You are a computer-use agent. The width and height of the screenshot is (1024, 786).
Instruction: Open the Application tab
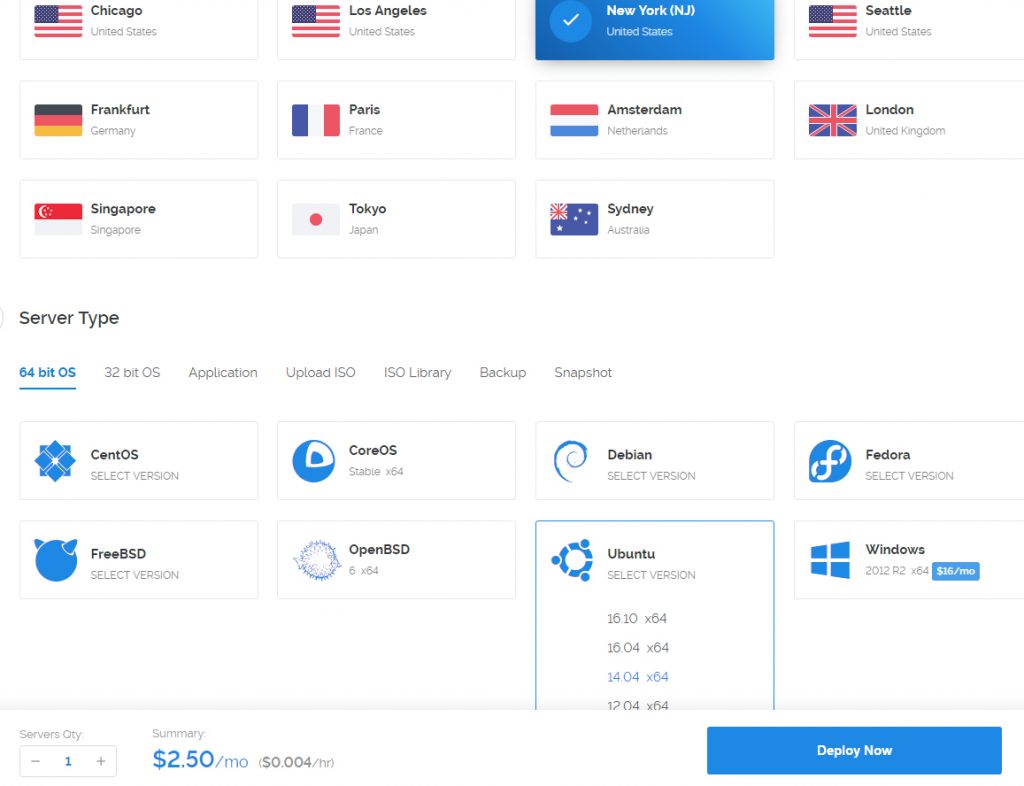coord(223,373)
